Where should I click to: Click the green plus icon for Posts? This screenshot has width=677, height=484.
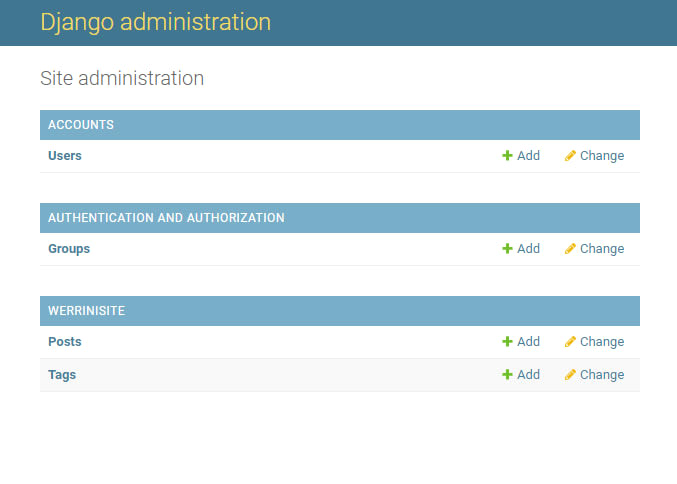[507, 342]
